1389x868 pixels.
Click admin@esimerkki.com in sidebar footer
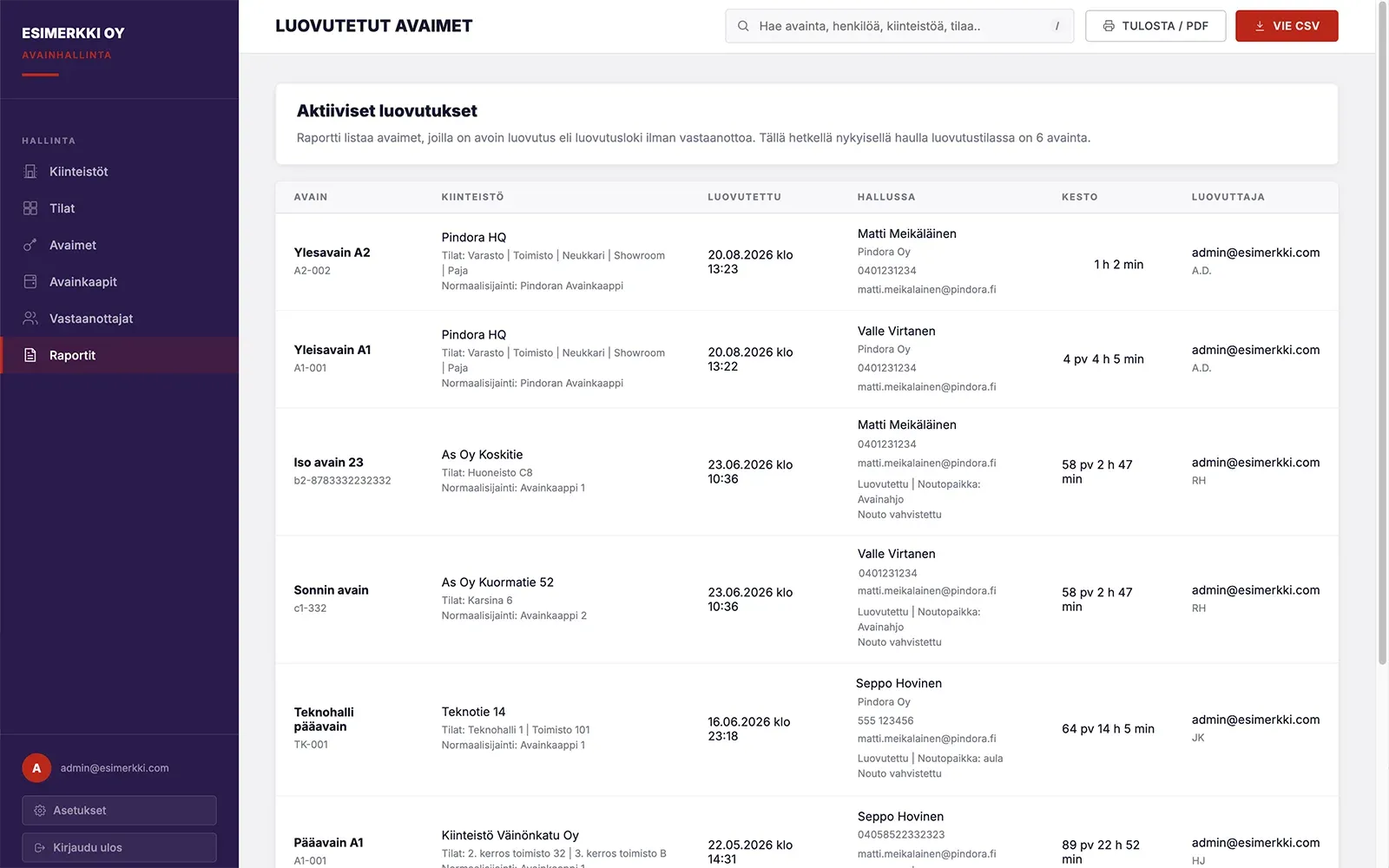115,768
